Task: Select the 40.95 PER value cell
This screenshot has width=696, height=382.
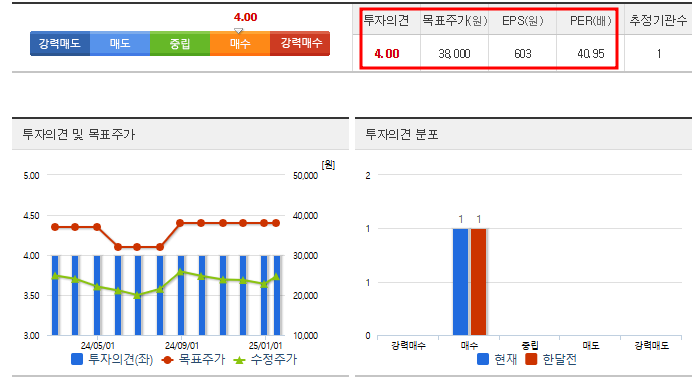Action: coord(591,54)
